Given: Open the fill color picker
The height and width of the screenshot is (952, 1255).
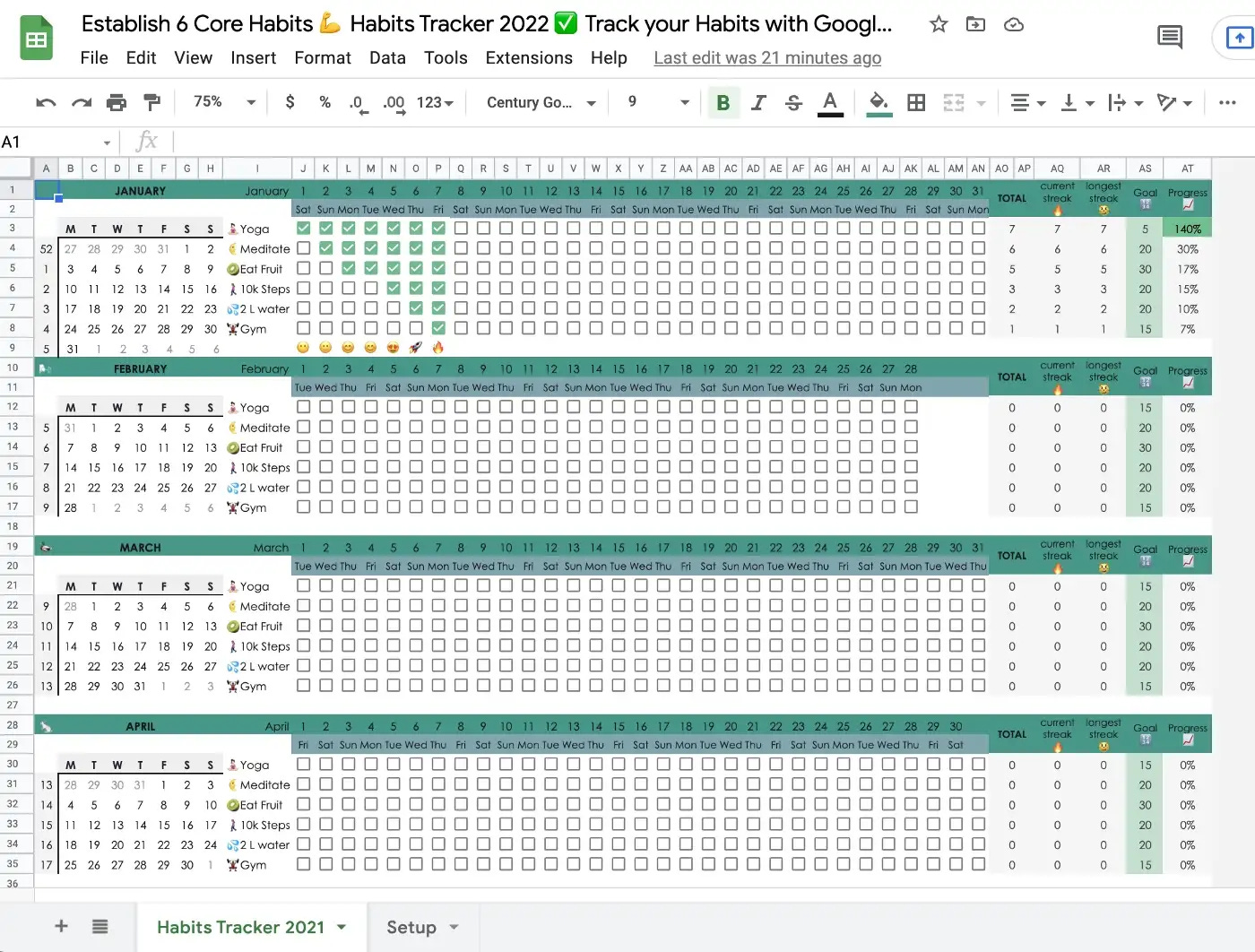Looking at the screenshot, I should tap(879, 103).
